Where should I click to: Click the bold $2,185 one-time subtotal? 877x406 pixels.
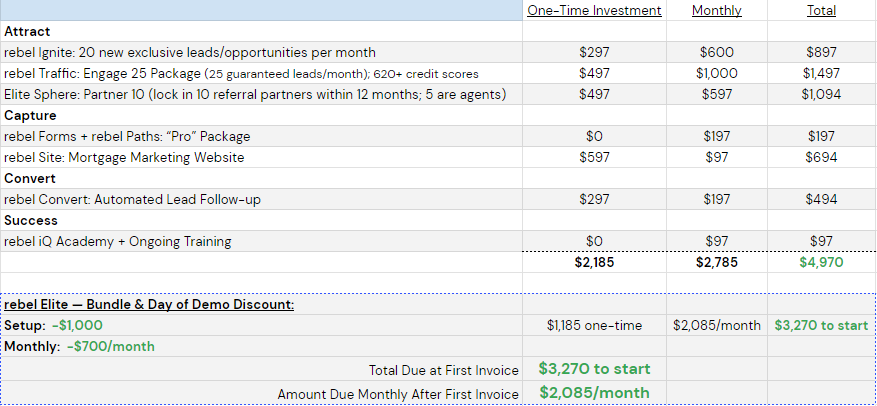pos(594,262)
